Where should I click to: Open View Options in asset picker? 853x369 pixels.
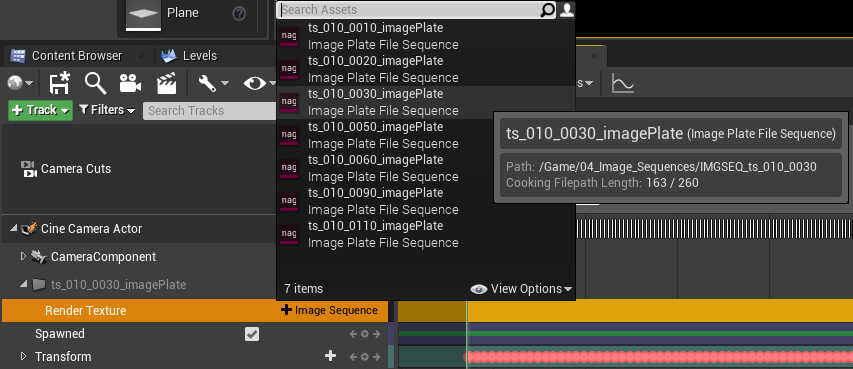tap(521, 289)
